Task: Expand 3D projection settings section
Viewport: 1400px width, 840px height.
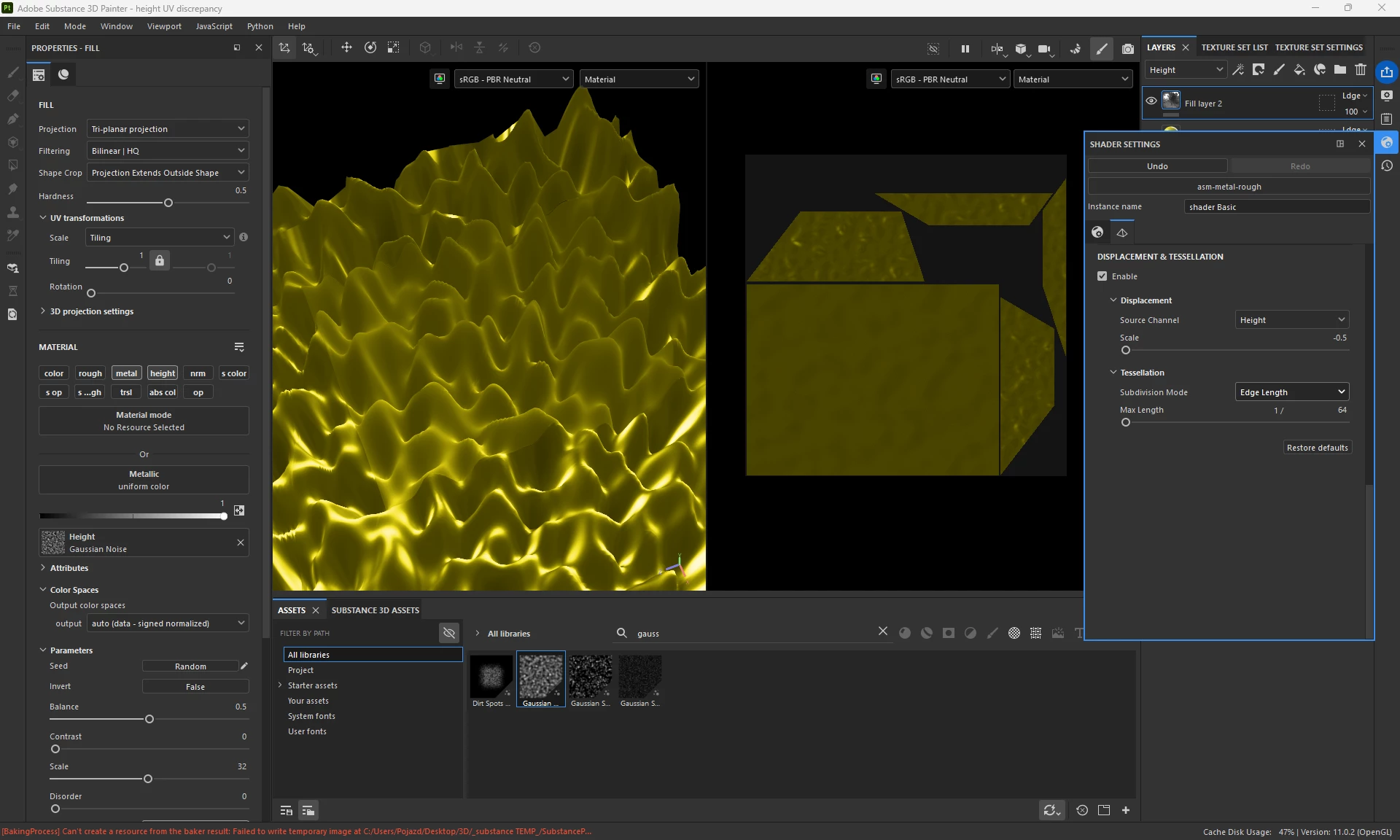Action: point(91,311)
